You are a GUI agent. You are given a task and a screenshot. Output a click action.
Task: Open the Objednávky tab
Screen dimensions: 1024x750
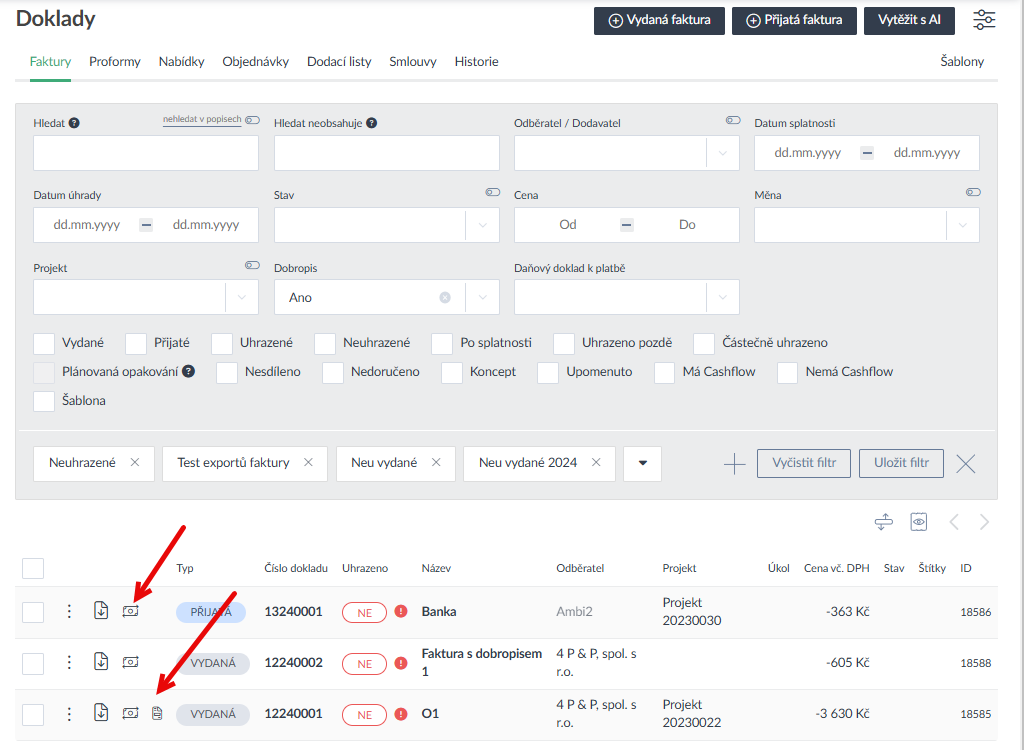[x=255, y=62]
